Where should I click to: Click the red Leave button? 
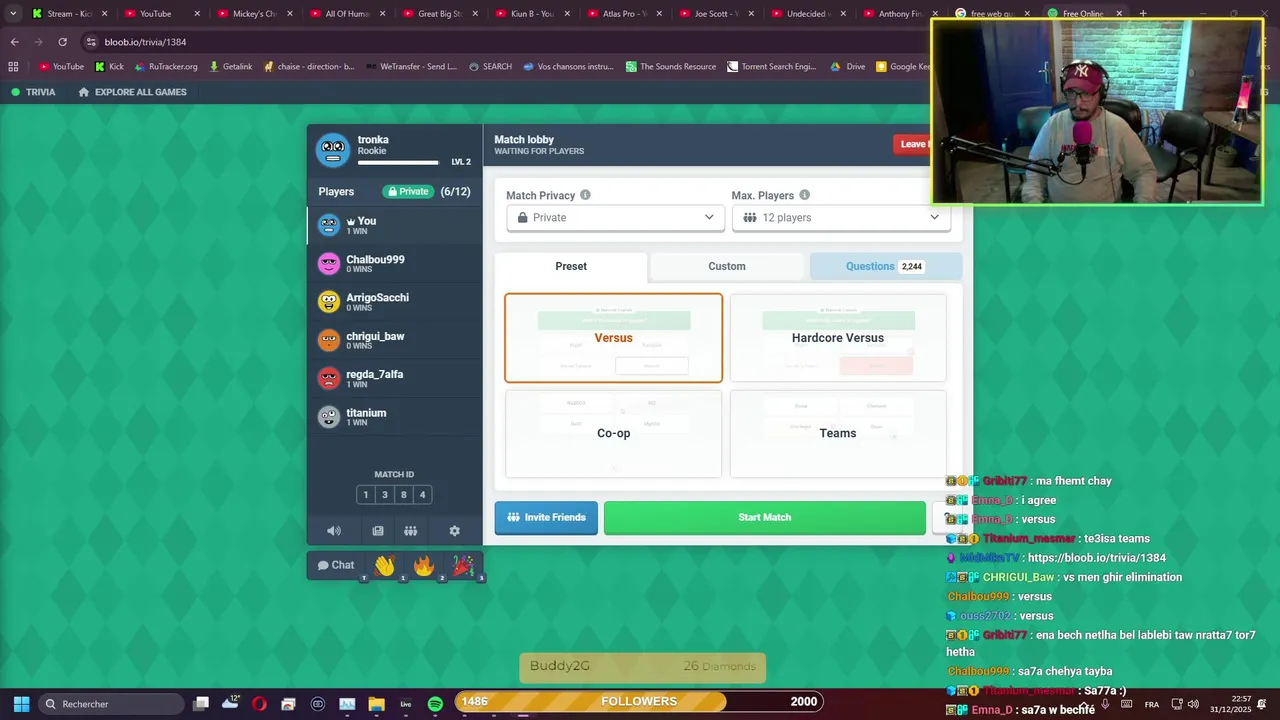pos(912,144)
